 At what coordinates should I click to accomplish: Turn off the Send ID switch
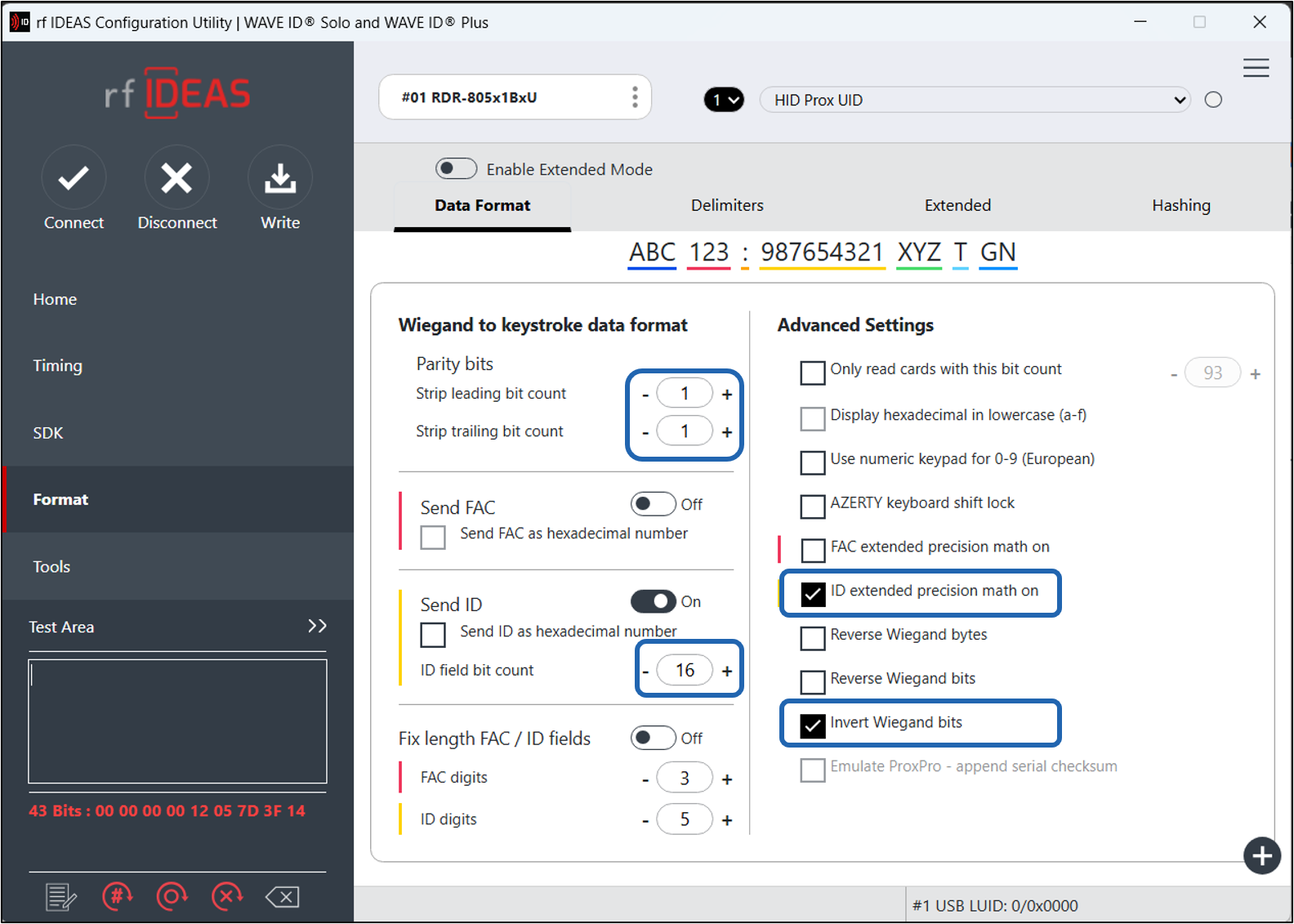(x=653, y=601)
